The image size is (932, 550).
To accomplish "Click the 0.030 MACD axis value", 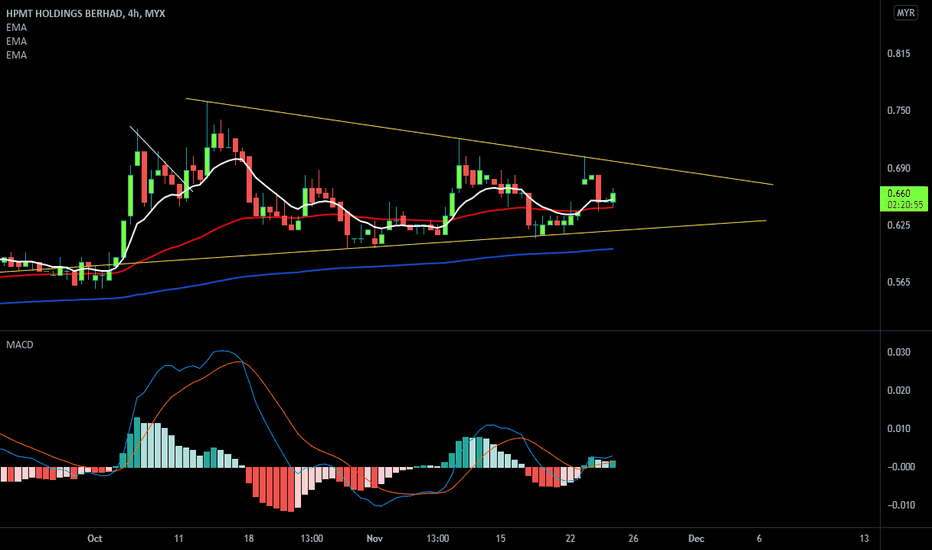I will pyautogui.click(x=899, y=352).
